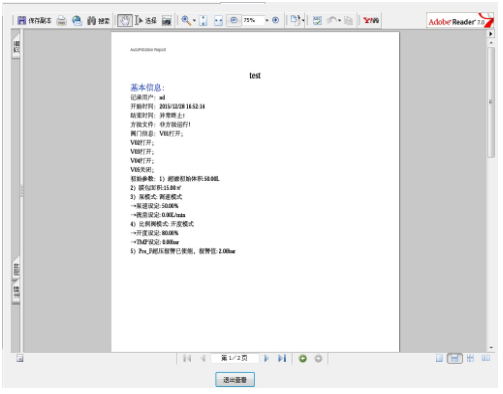Click the copy pages icon in toolbar

click(x=348, y=21)
